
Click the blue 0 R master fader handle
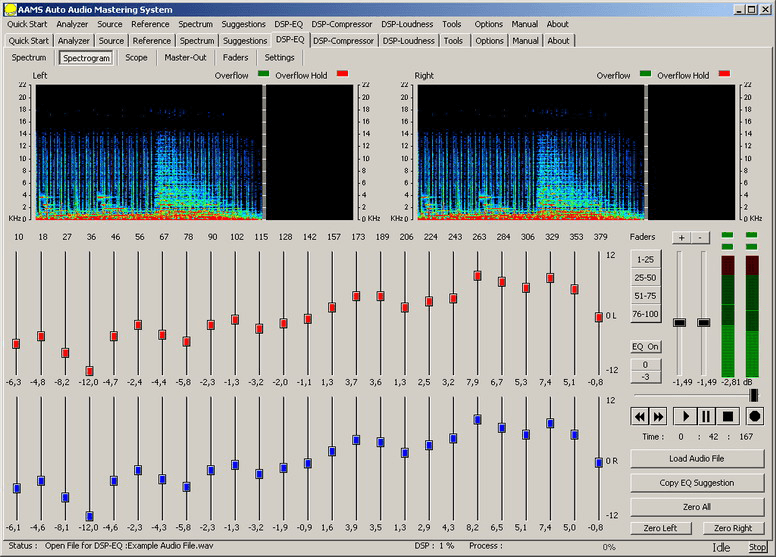tap(598, 462)
